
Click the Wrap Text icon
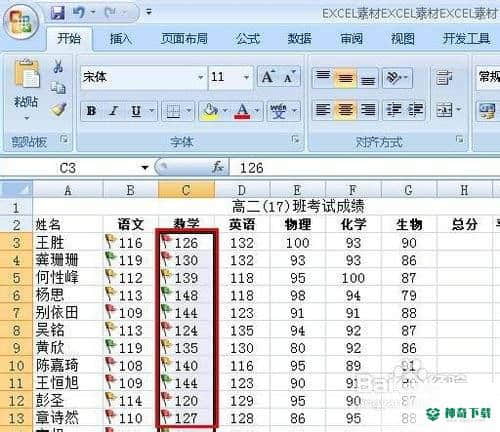click(444, 78)
